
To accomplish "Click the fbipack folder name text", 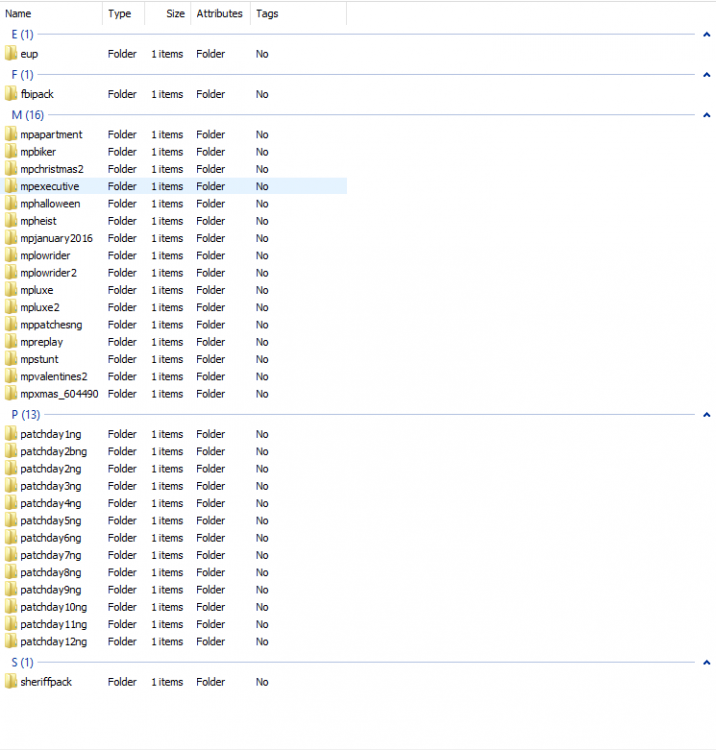I will (37, 94).
